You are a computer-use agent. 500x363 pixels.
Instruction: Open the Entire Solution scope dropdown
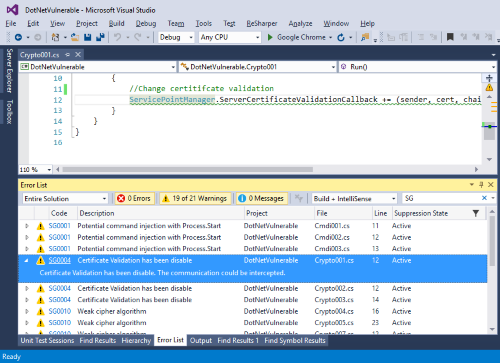coord(65,198)
